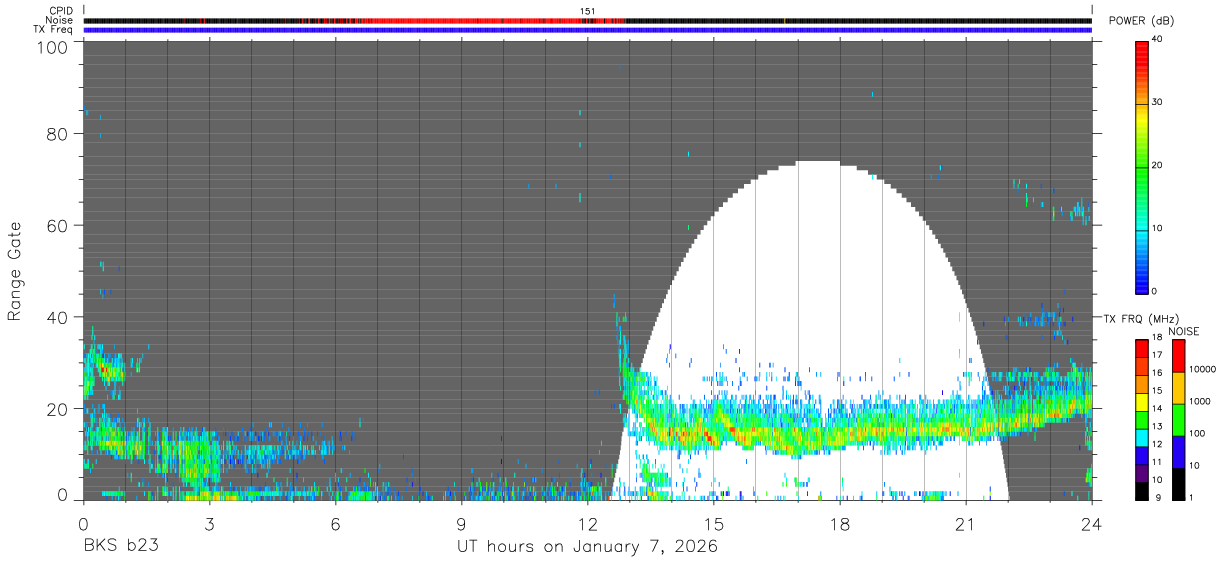Viewport: 1228px width, 567px height.
Task: Click the NOISE legend tick label 1
Action: [1192, 498]
